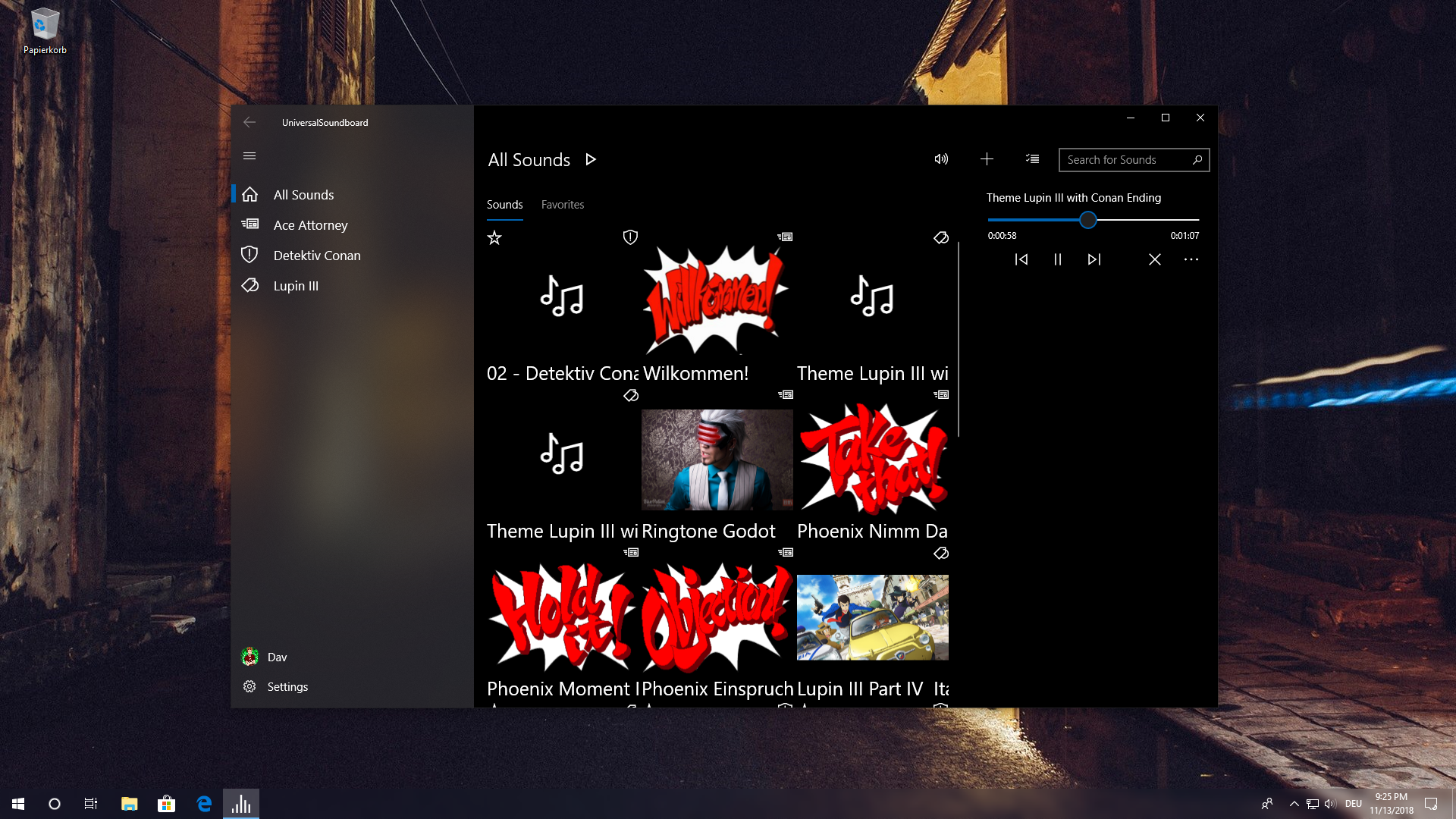The width and height of the screenshot is (1456, 819).
Task: Click the back arrow in the UniversalSoundboard title bar
Action: pyautogui.click(x=249, y=122)
